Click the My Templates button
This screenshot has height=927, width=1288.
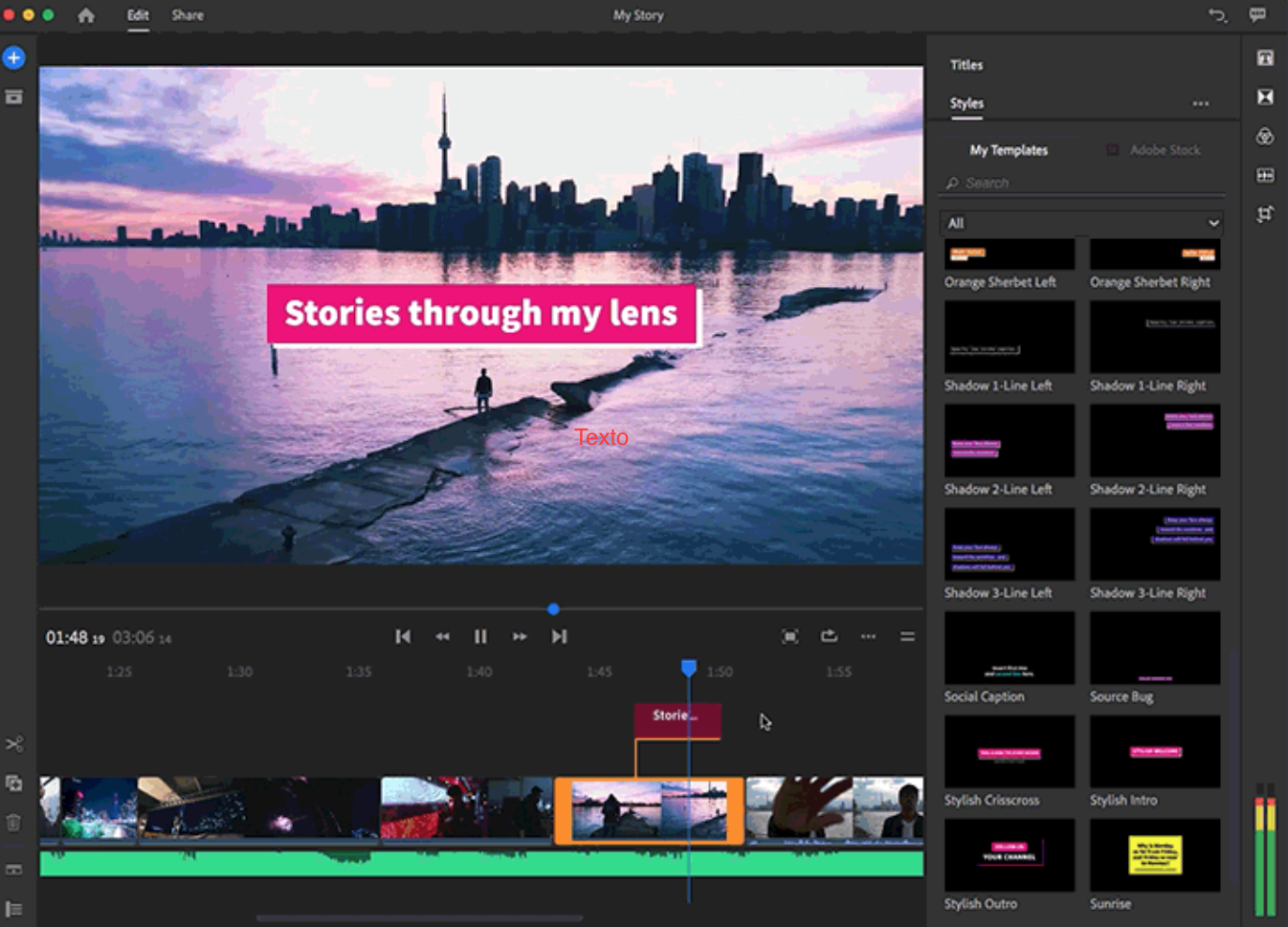[x=1009, y=150]
